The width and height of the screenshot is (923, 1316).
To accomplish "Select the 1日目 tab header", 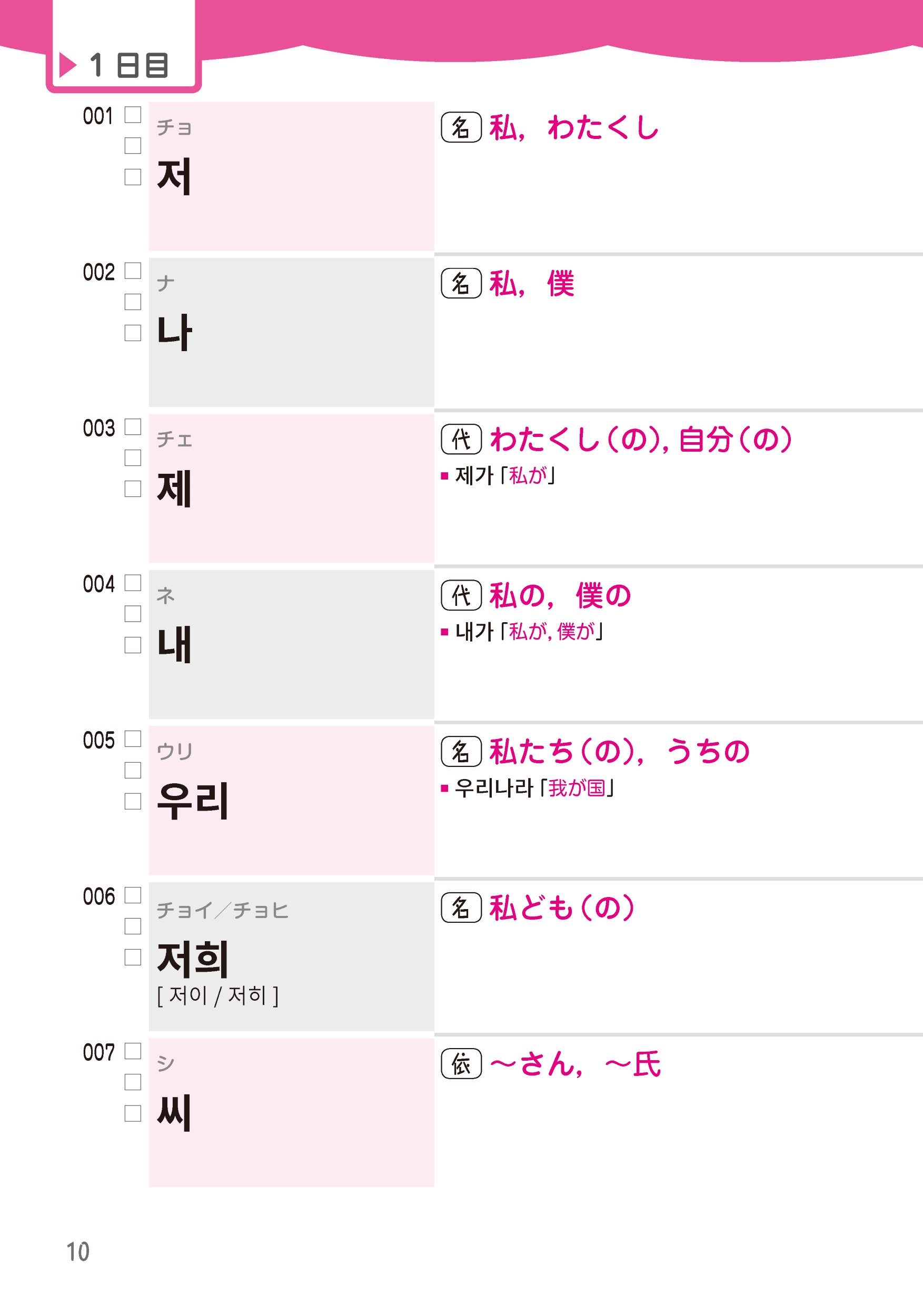I will [124, 65].
